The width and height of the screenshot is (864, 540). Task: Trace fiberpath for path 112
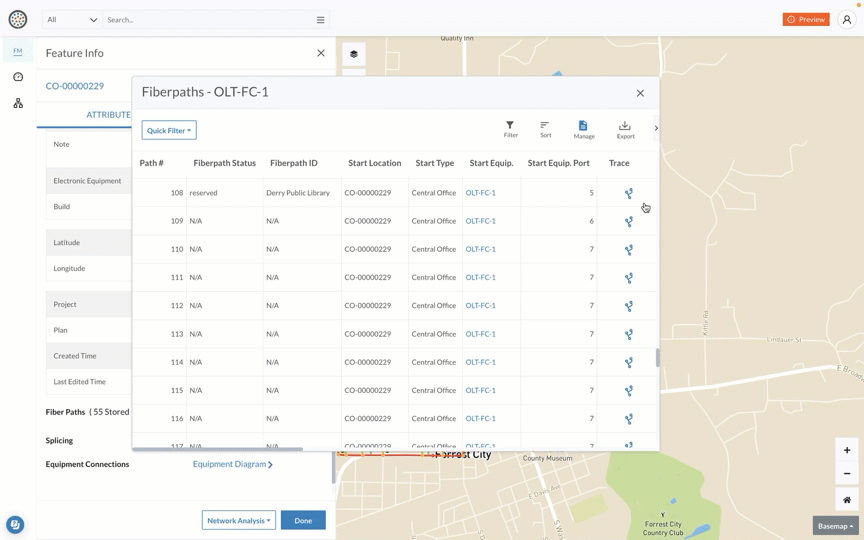tap(628, 306)
